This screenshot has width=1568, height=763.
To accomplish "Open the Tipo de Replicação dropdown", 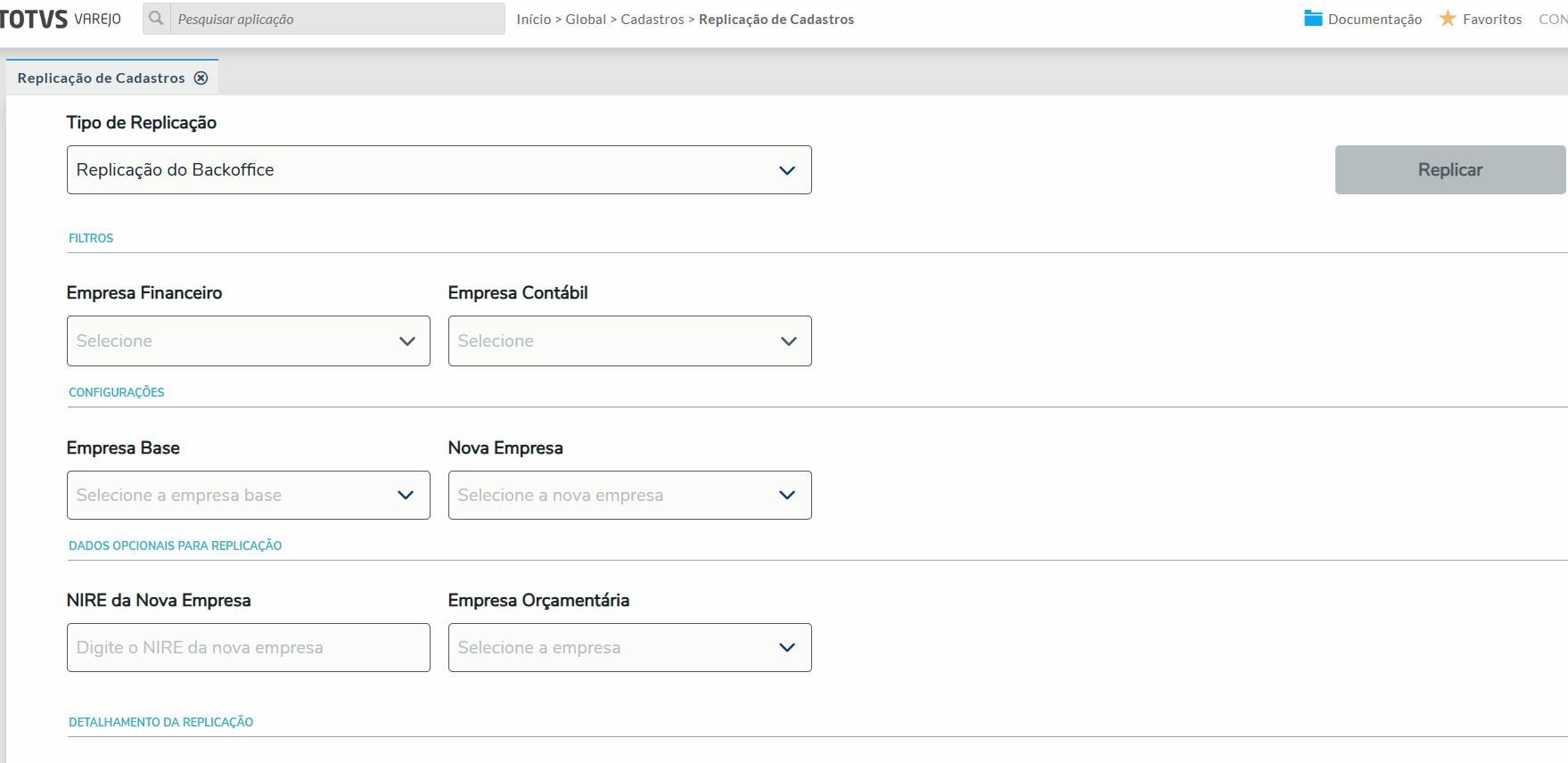I will coord(439,170).
